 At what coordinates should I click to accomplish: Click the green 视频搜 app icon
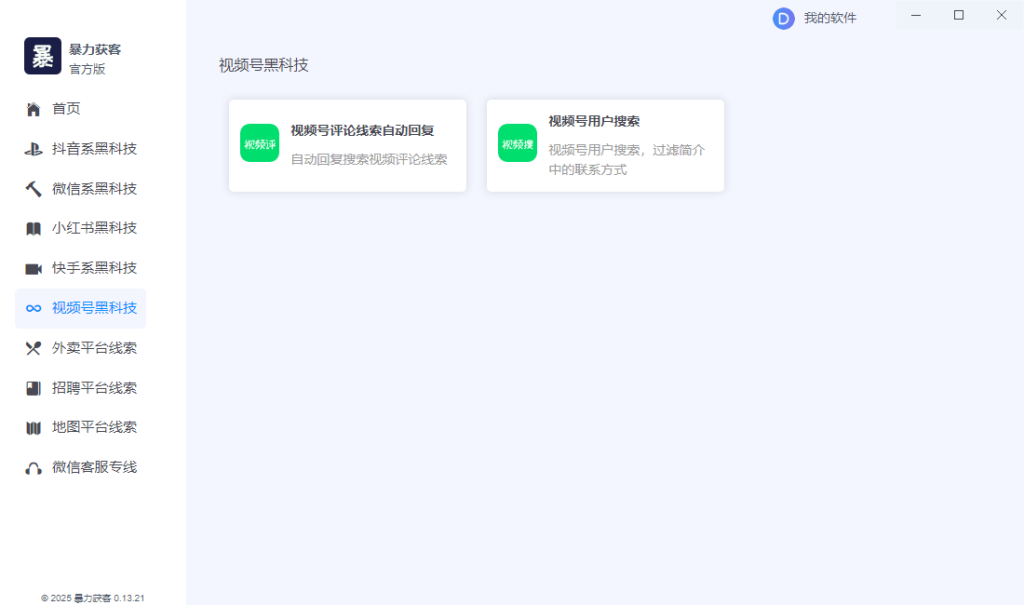click(x=517, y=143)
